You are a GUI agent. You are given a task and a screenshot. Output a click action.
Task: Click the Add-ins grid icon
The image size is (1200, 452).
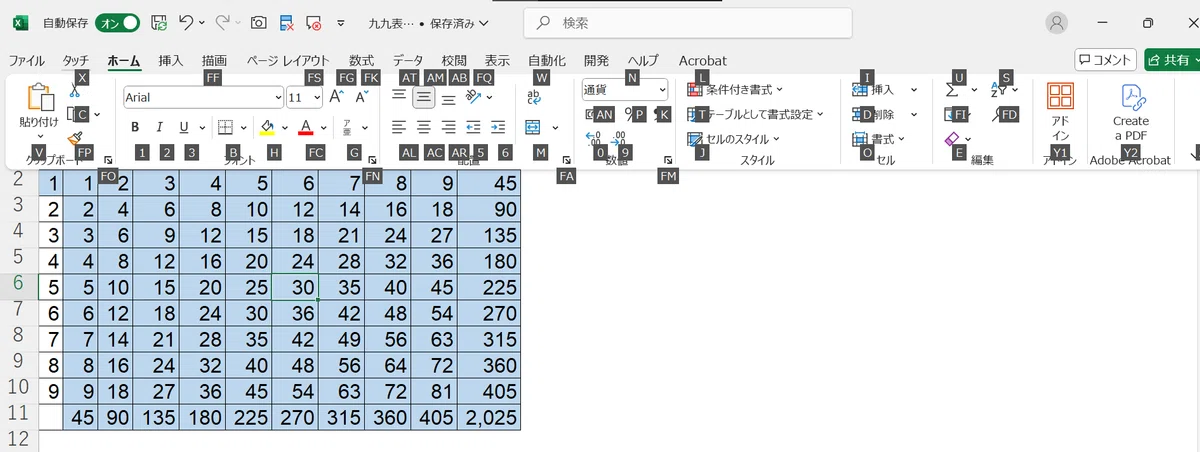pos(1060,96)
